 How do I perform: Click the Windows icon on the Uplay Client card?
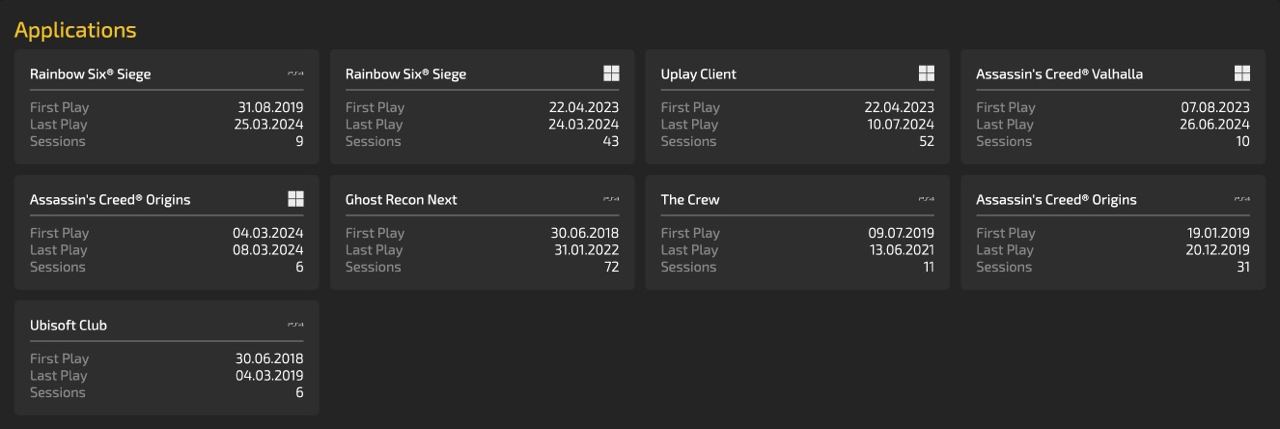tap(926, 73)
